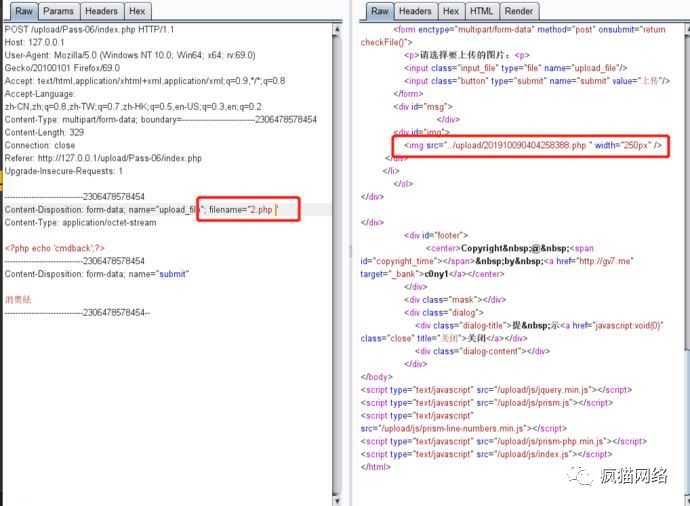Viewport: 690px width, 506px height.
Task: Click the Host: 127.0.0.1 header line
Action: pyautogui.click(x=34, y=42)
